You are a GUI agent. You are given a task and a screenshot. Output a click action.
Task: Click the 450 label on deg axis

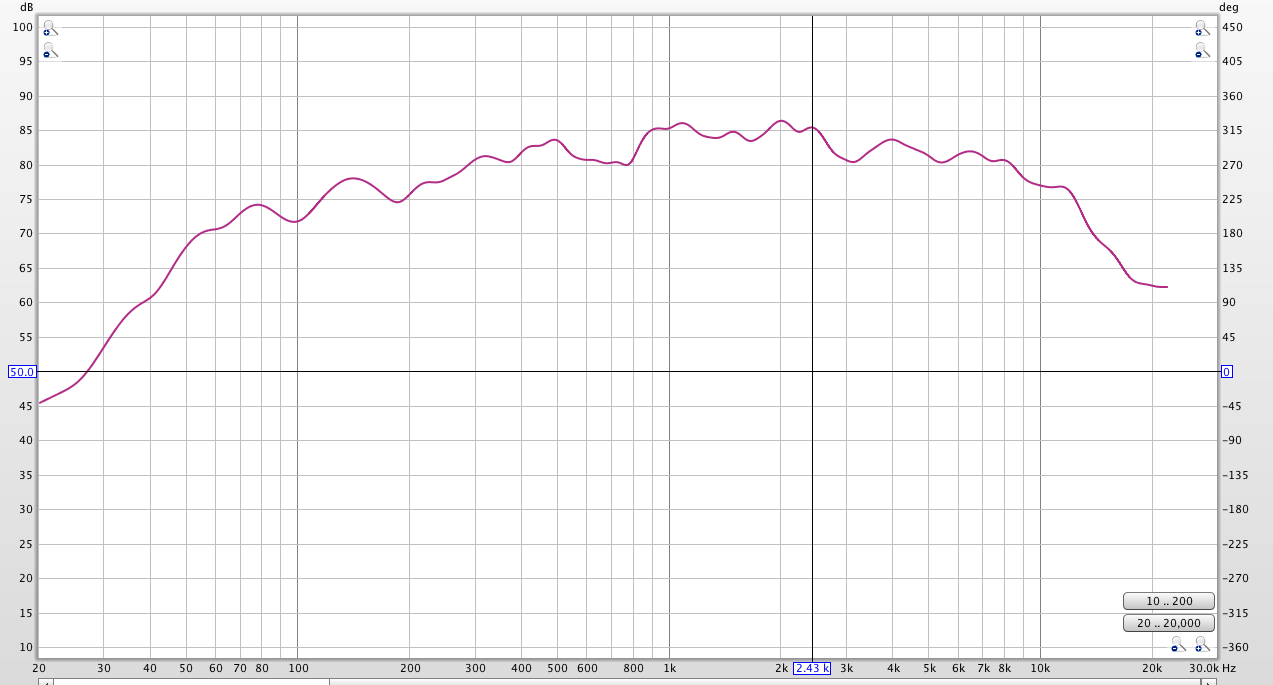[1232, 27]
